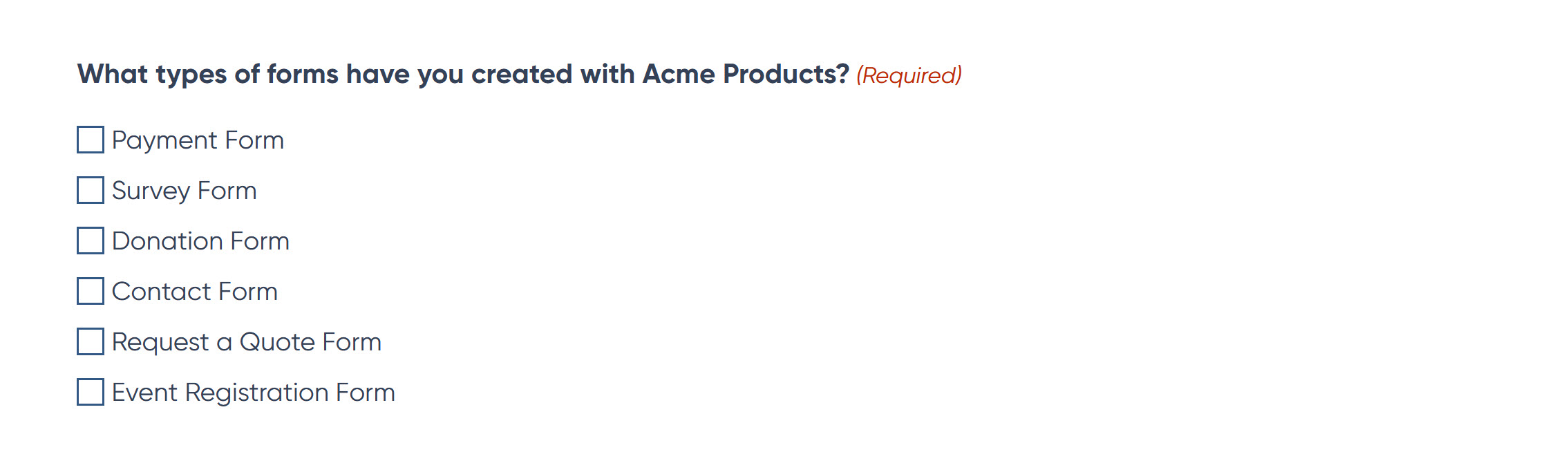Click the "Payment Form" label text

tap(198, 140)
